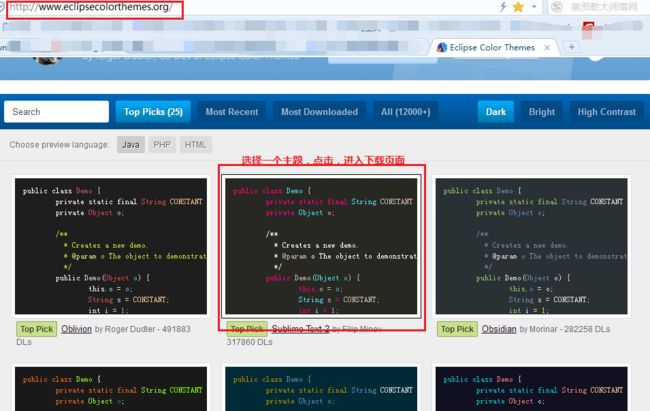Open the Obsidian theme preview thumbnail
The image size is (650, 411).
(531, 246)
